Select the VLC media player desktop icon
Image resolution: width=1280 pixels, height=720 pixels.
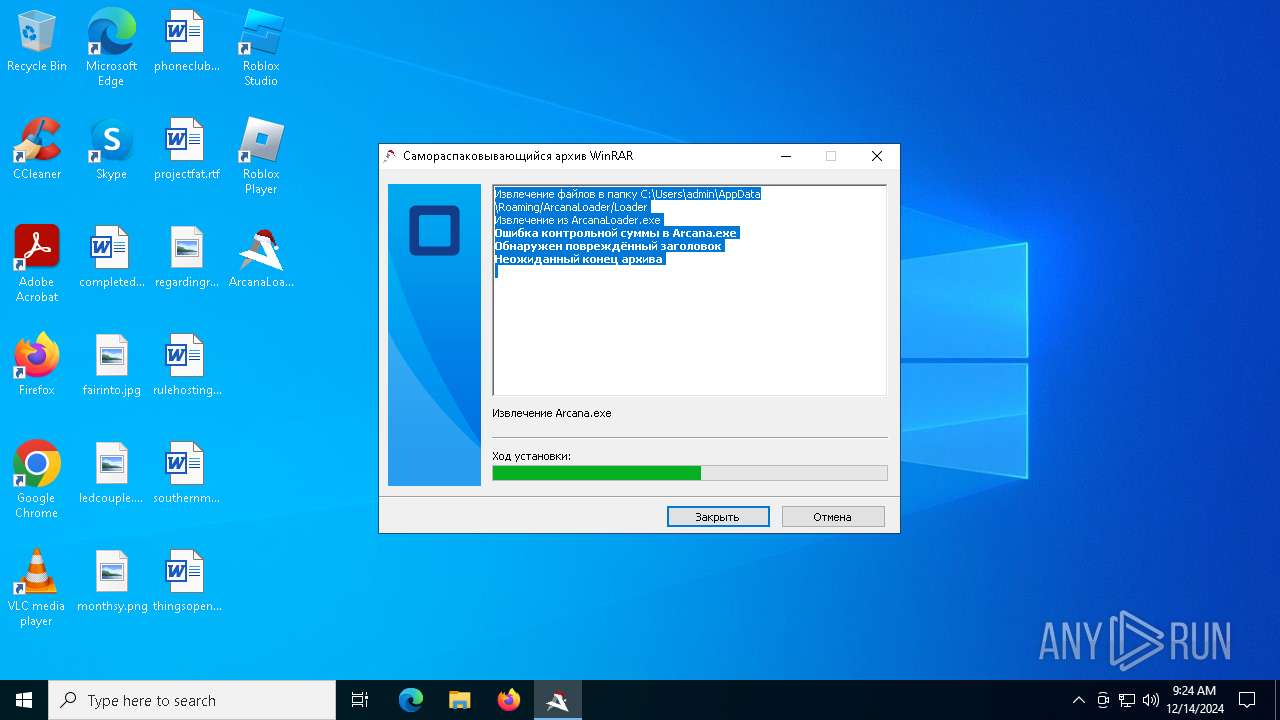click(x=37, y=587)
